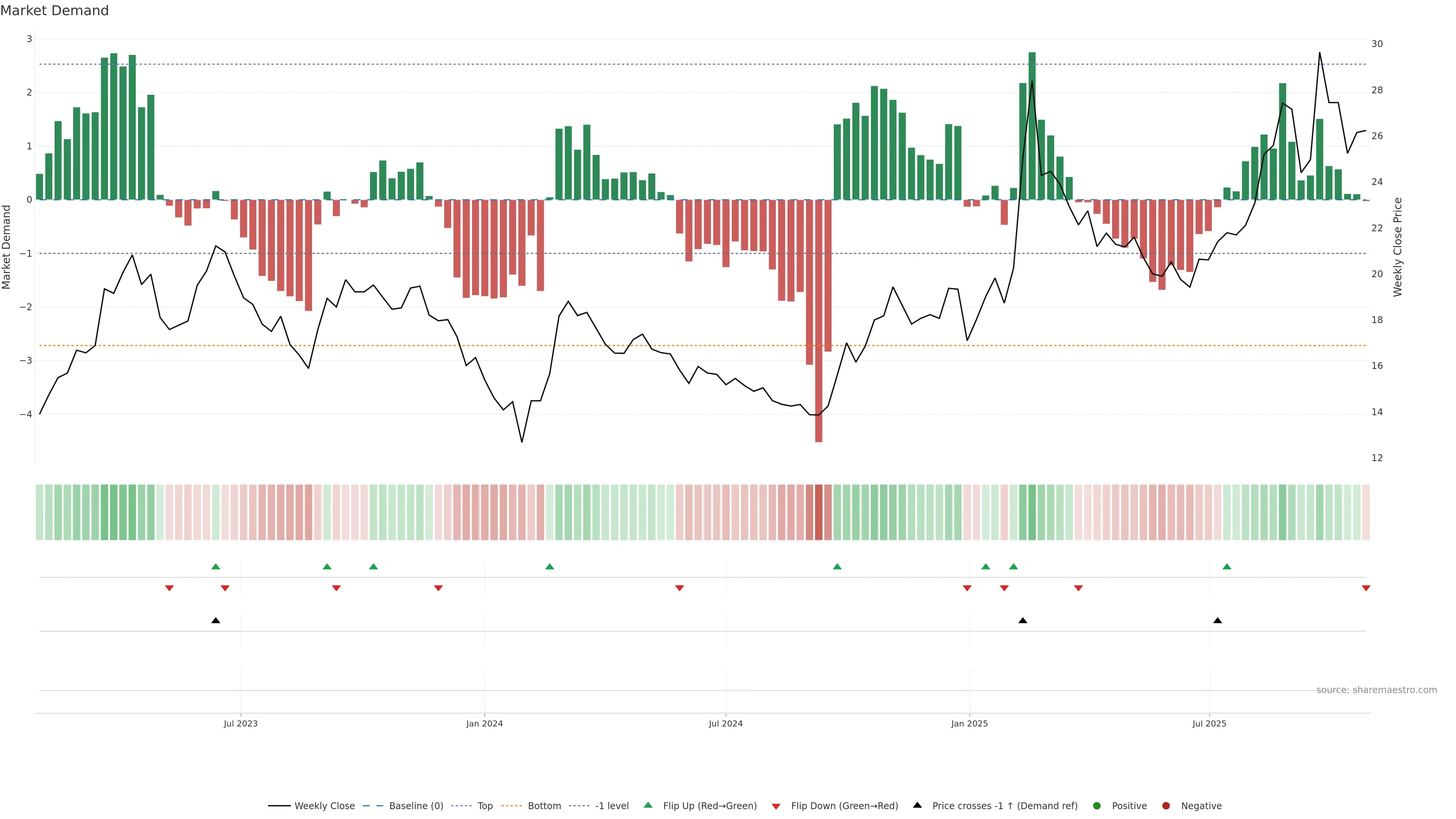
Task: Click the black Price crosses -1 legend triangle
Action: click(917, 805)
